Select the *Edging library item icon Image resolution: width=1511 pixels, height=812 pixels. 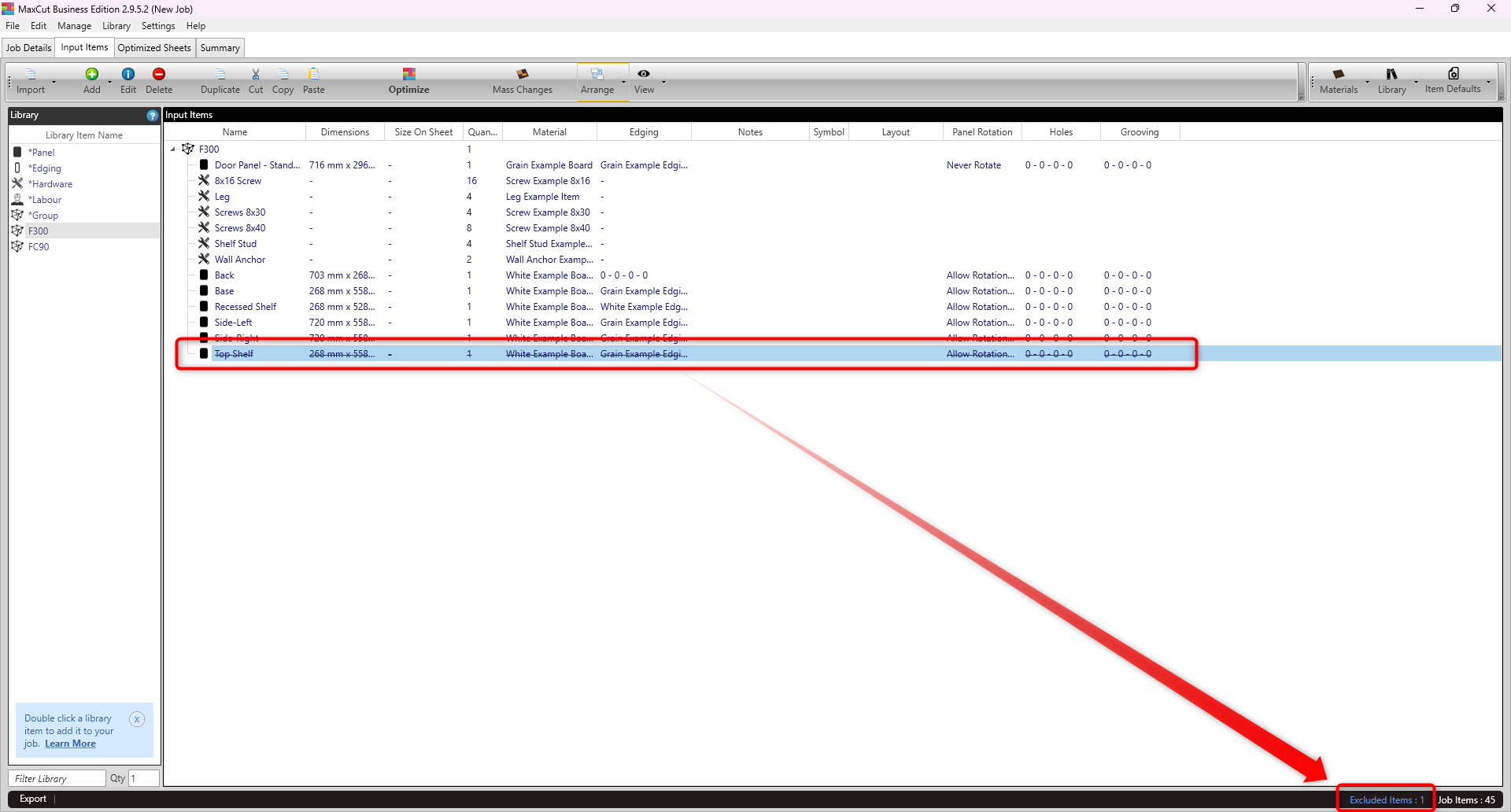(17, 168)
